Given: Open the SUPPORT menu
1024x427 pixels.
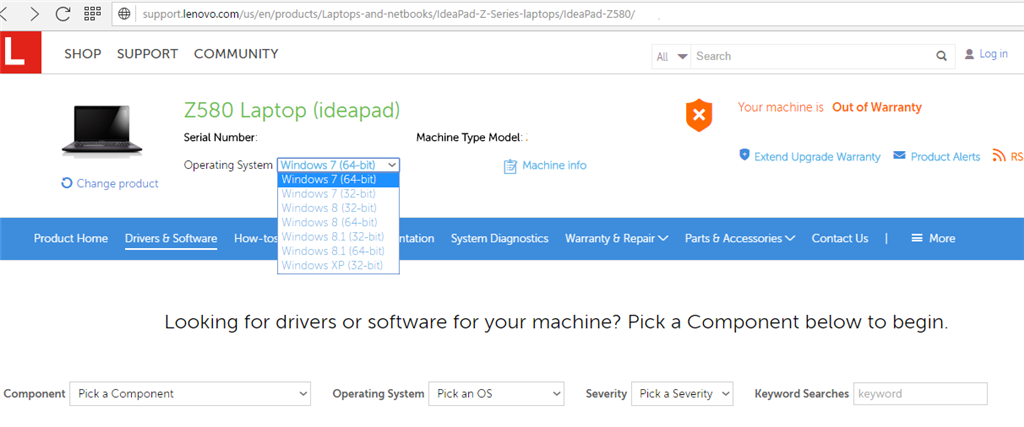Looking at the screenshot, I should pos(148,54).
